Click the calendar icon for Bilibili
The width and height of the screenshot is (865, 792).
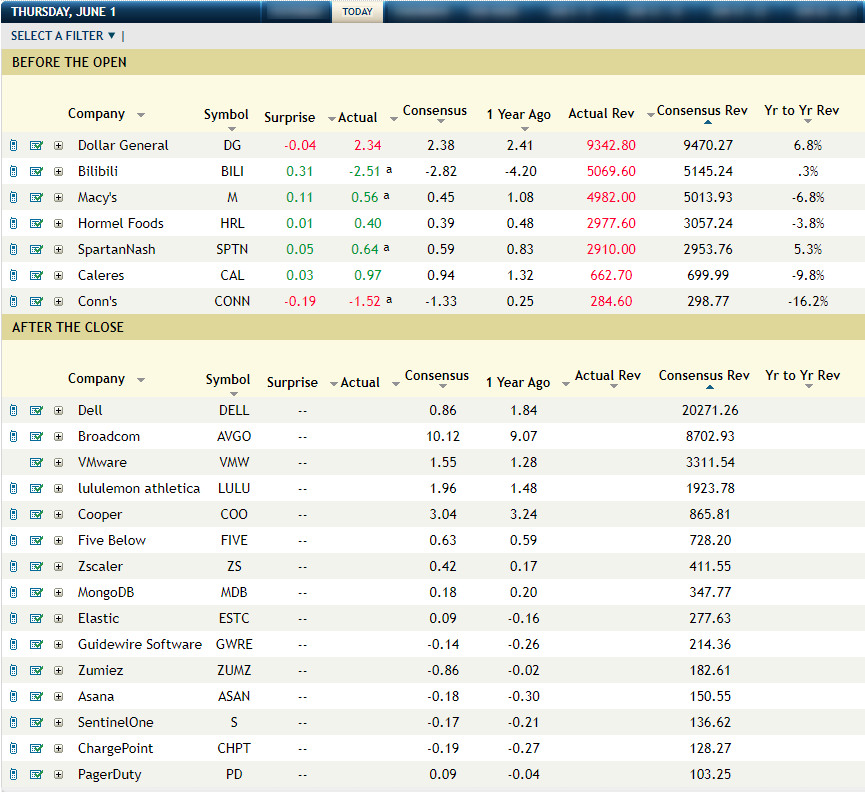36,172
